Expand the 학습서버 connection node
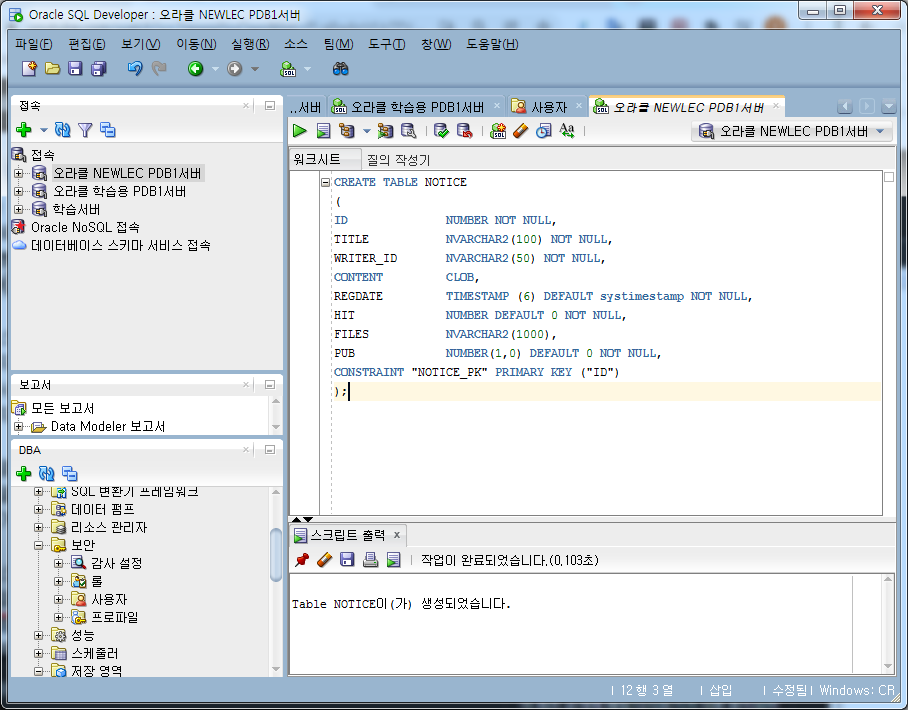Viewport: 908px width, 710px height. click(x=19, y=209)
